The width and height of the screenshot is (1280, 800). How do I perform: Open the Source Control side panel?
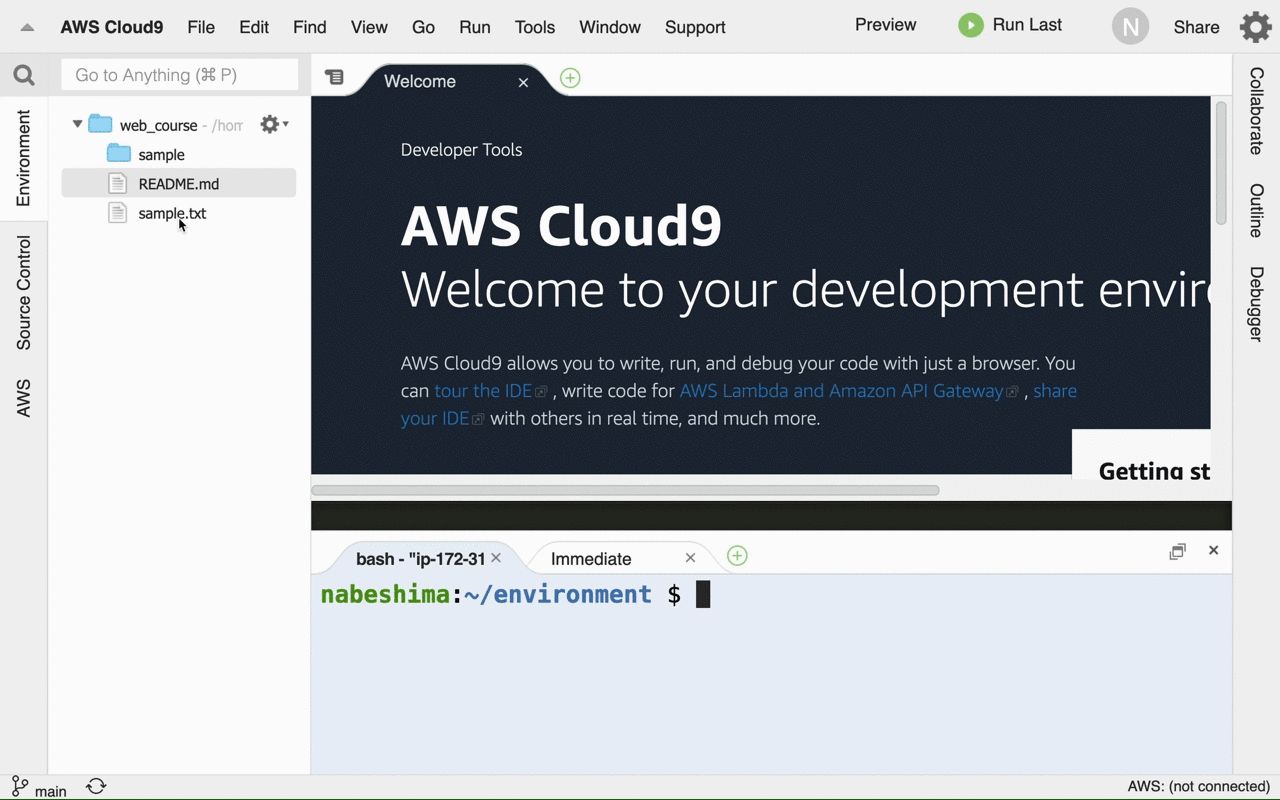coord(24,293)
